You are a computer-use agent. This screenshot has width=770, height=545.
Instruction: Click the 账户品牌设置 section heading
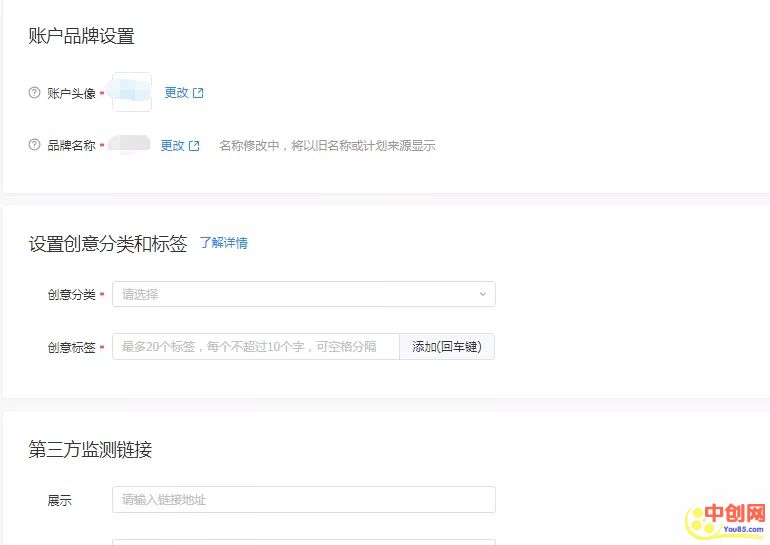pos(81,37)
